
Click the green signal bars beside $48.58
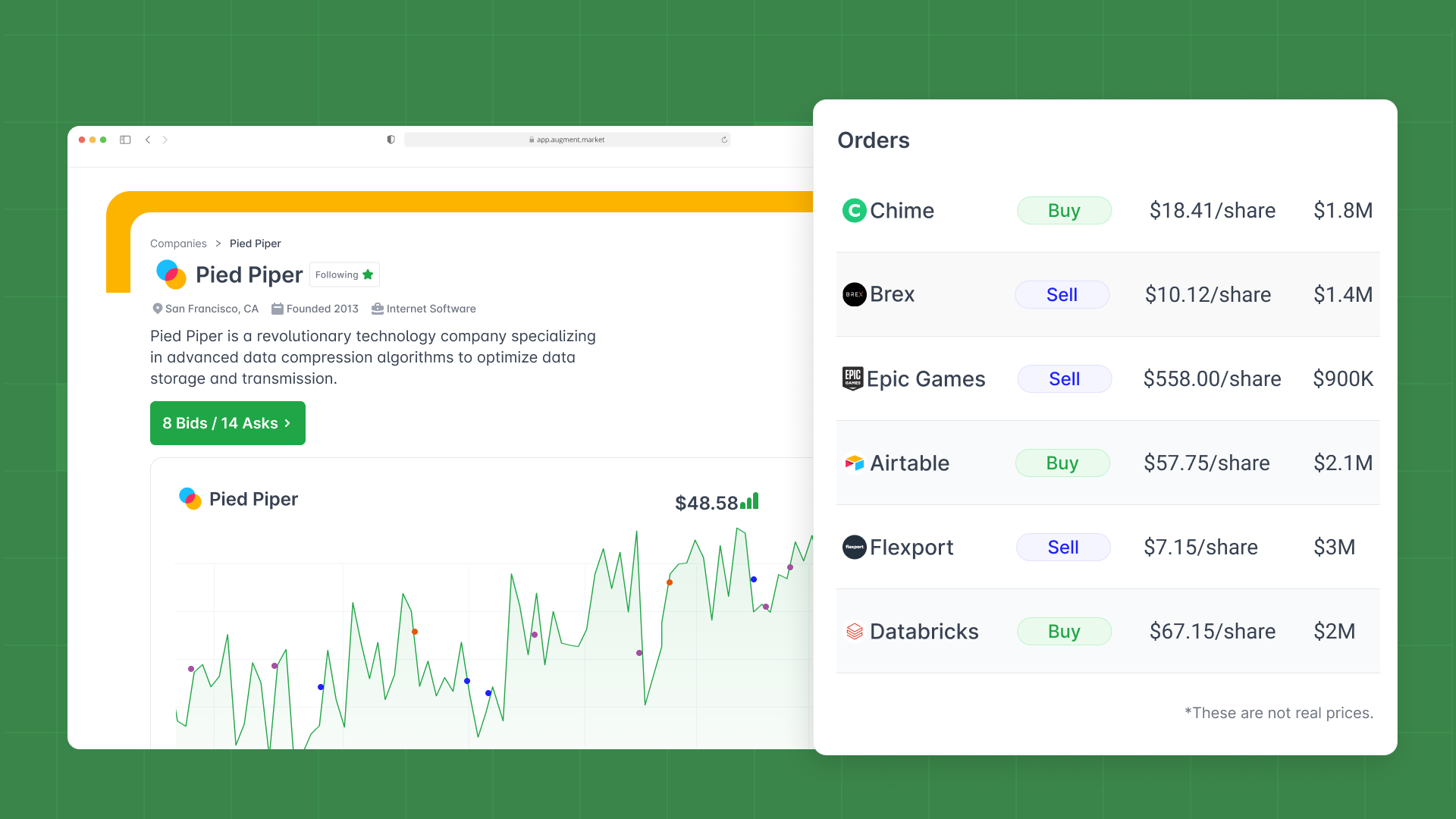(x=749, y=500)
